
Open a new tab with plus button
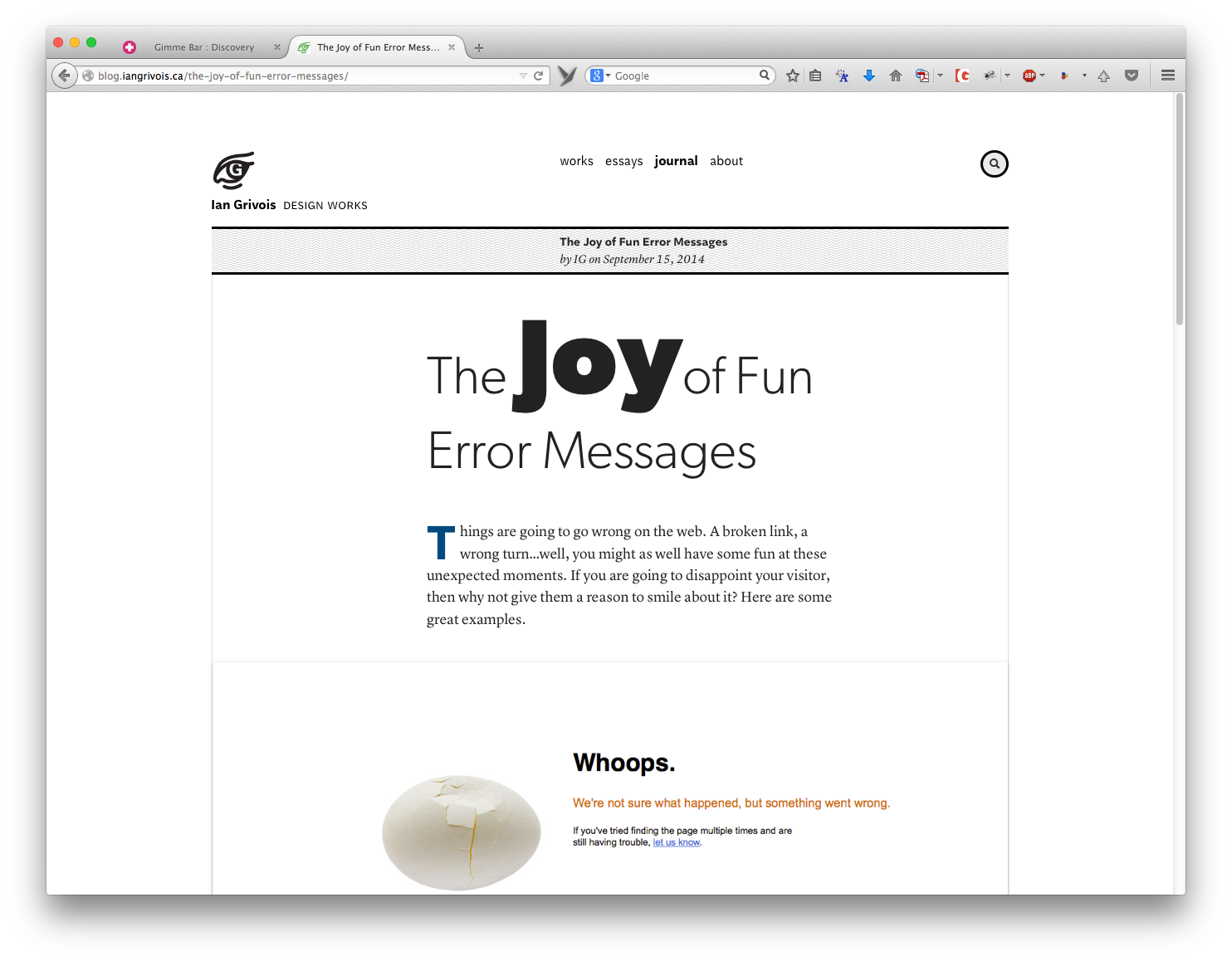(x=479, y=47)
